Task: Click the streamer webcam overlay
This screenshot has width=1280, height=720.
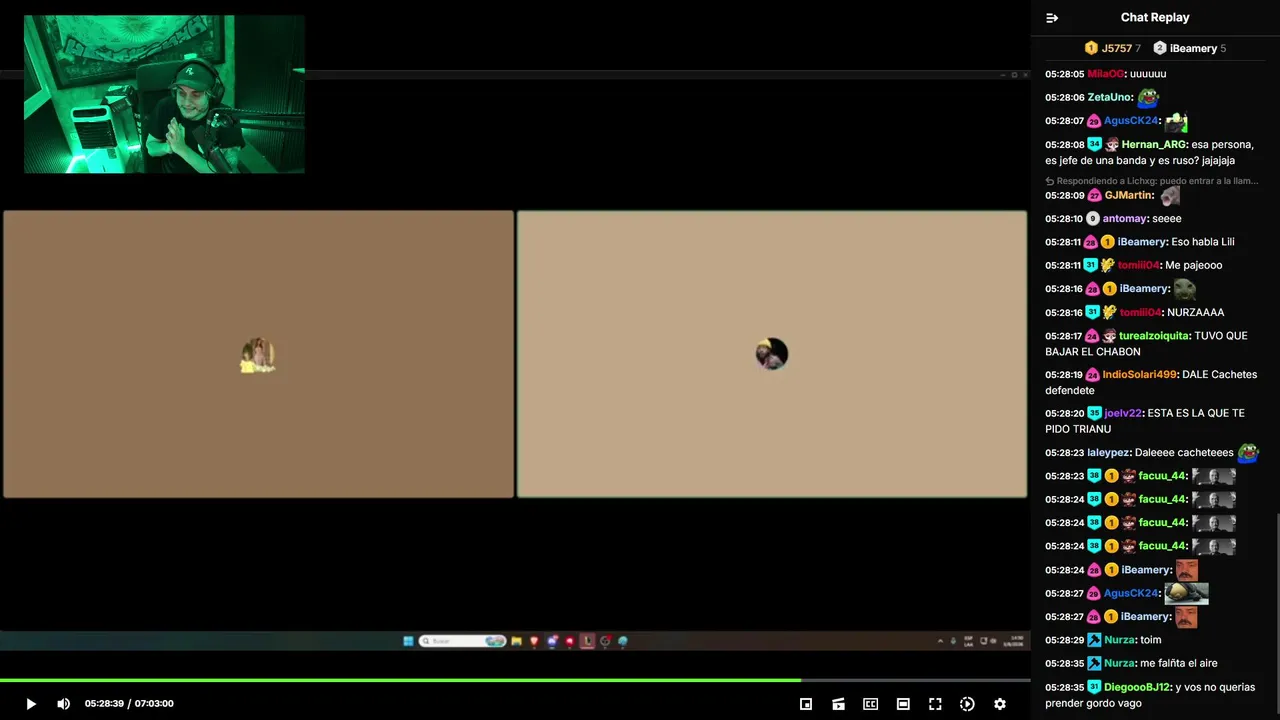Action: click(164, 94)
